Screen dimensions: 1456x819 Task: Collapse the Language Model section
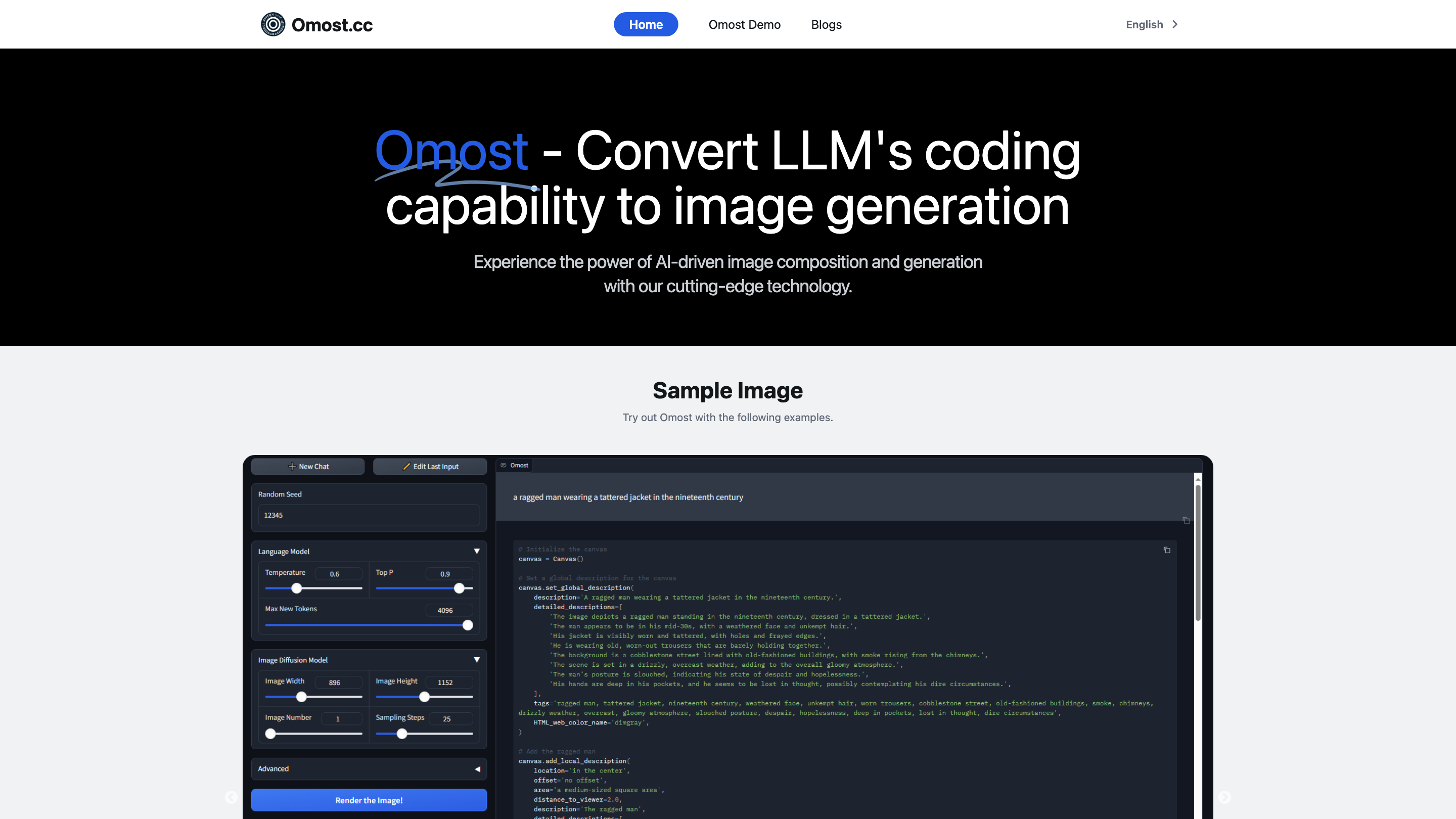[x=476, y=551]
